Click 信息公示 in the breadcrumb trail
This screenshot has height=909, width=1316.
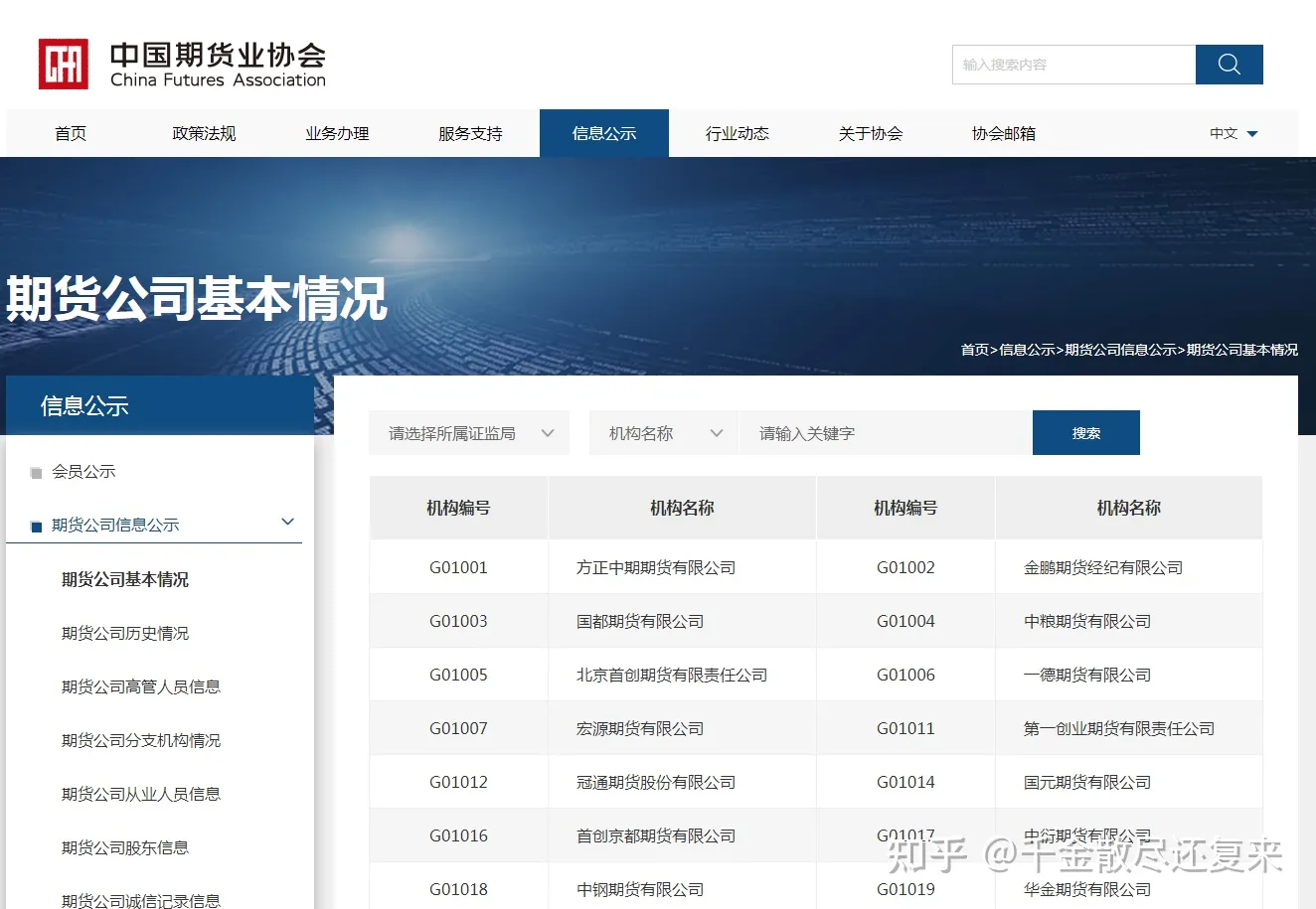[x=1027, y=350]
